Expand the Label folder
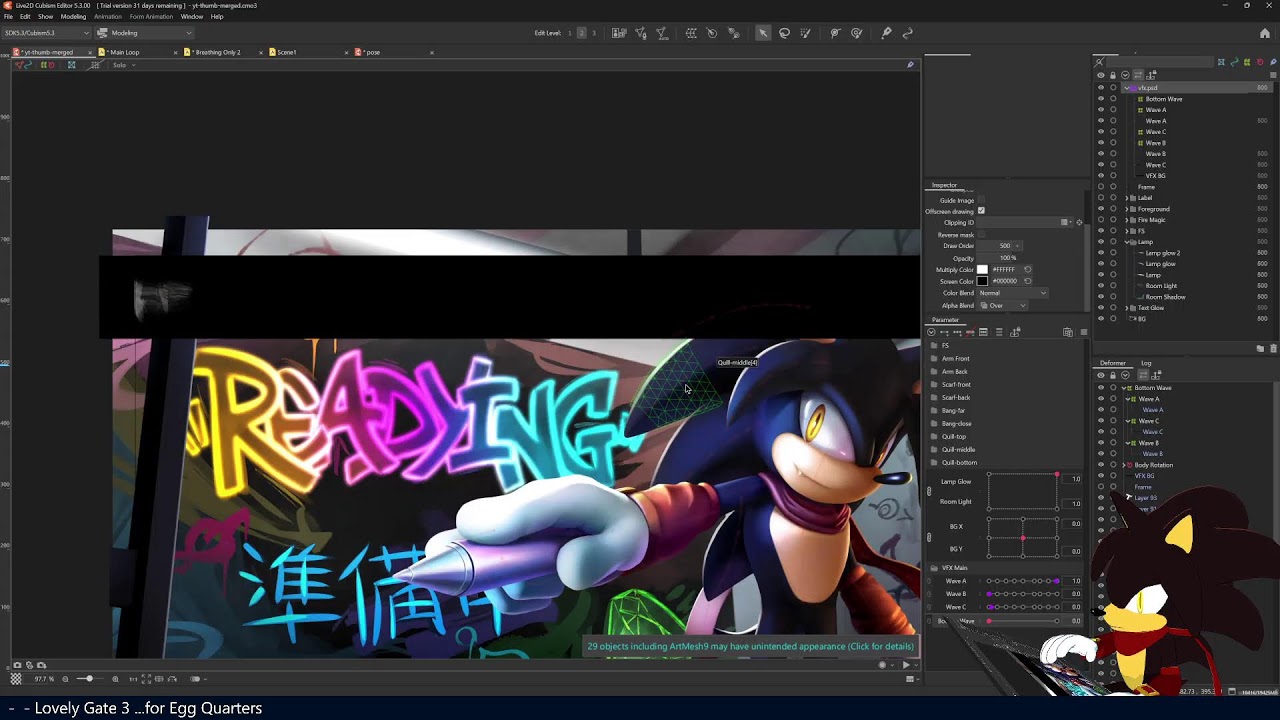This screenshot has width=1280, height=720. pyautogui.click(x=1128, y=198)
